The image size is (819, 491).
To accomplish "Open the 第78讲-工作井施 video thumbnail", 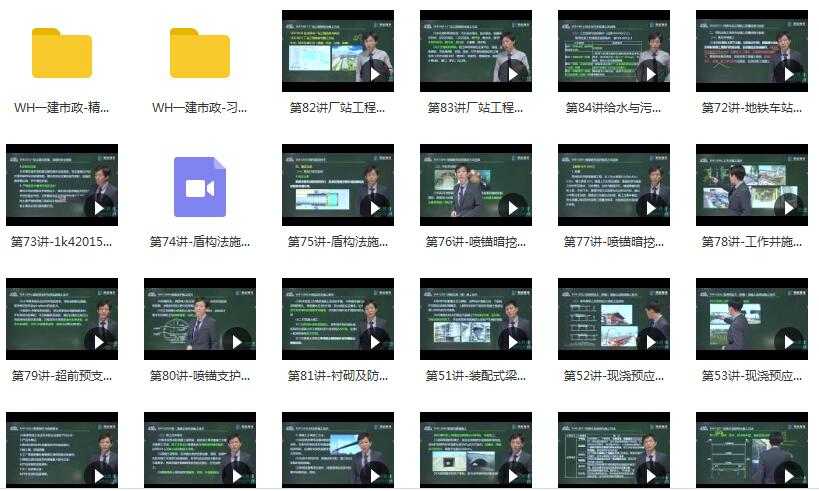I will 752,185.
